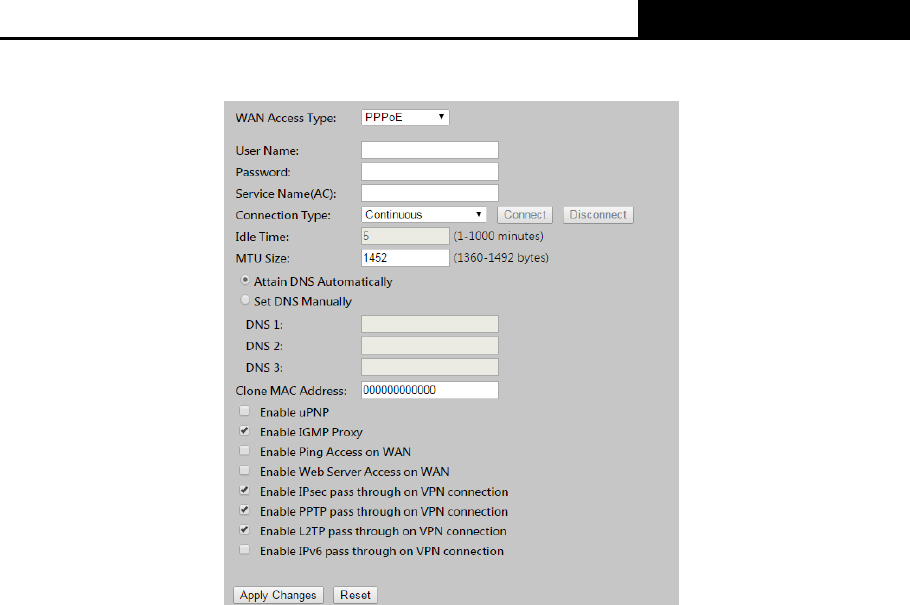Enable Ping Access on WAN checkbox

coord(244,451)
